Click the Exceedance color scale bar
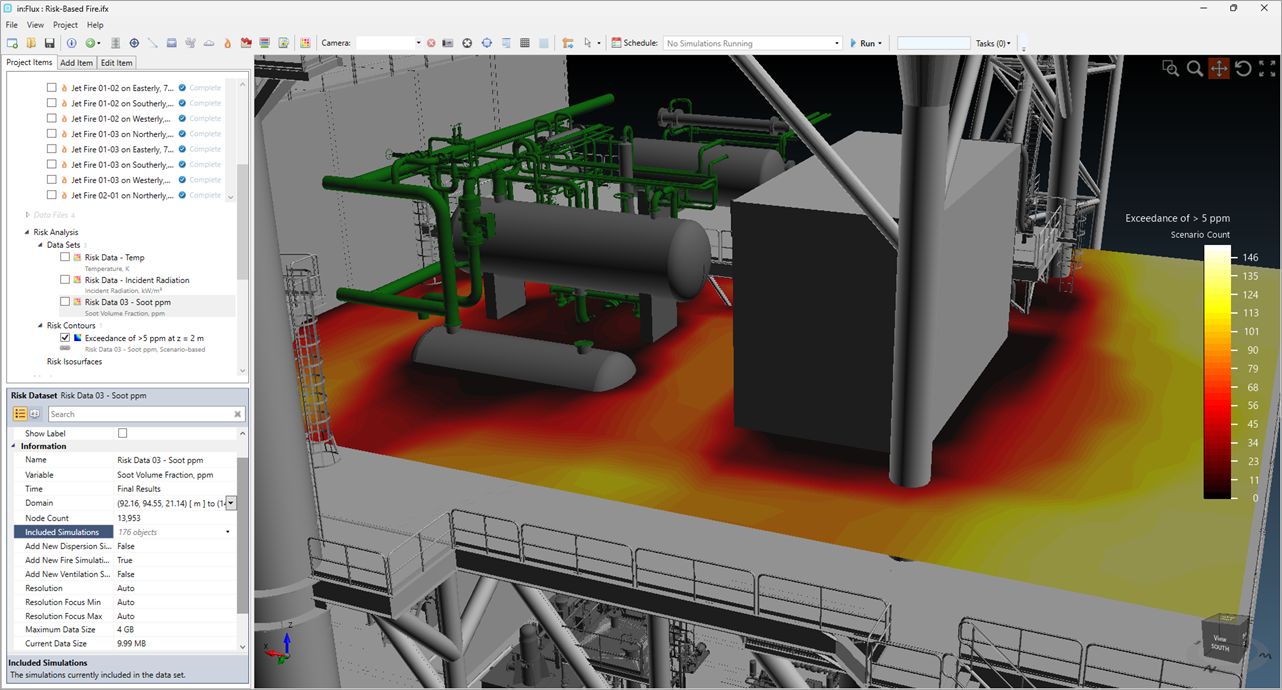The height and width of the screenshot is (690, 1282). [1217, 371]
